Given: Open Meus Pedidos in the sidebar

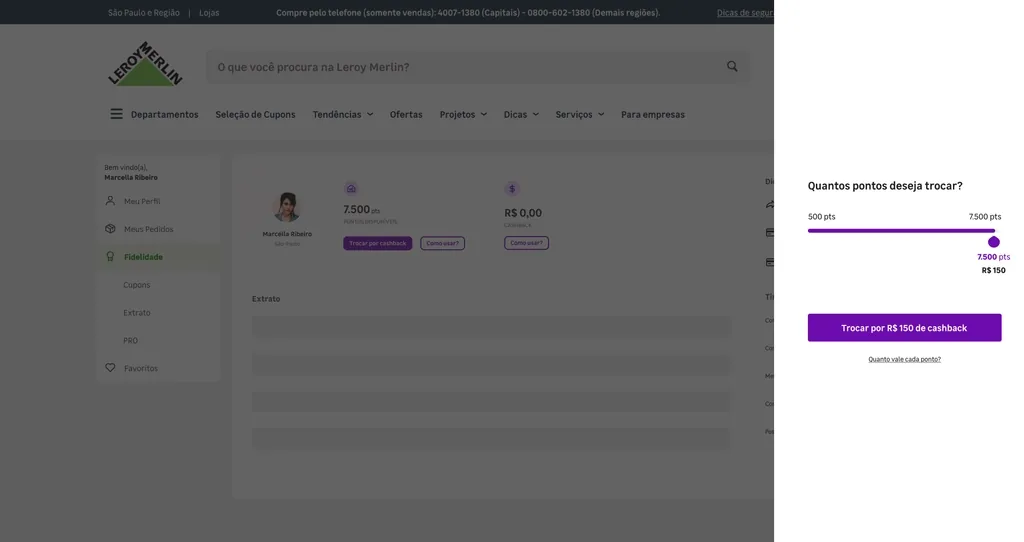Looking at the screenshot, I should [x=148, y=229].
